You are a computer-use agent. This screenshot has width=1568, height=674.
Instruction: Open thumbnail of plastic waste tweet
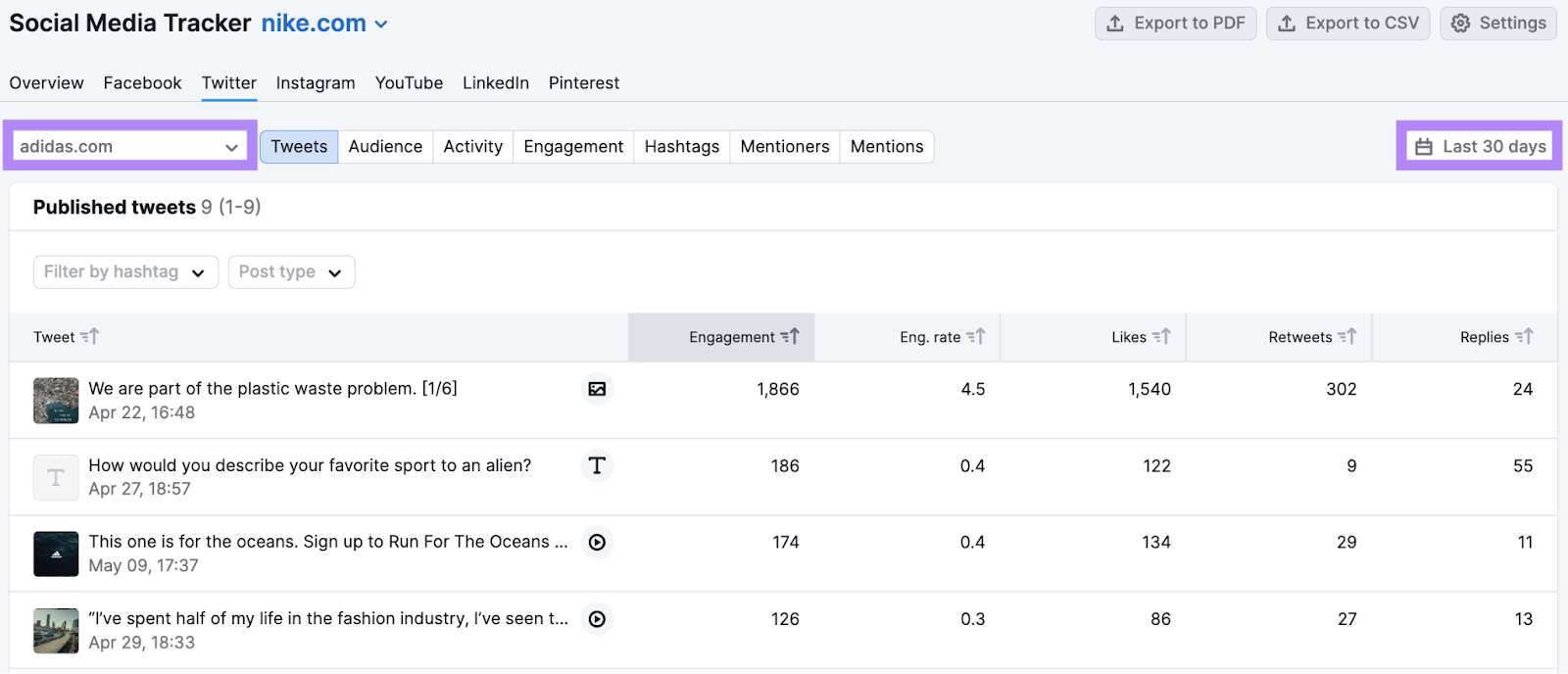click(x=56, y=401)
